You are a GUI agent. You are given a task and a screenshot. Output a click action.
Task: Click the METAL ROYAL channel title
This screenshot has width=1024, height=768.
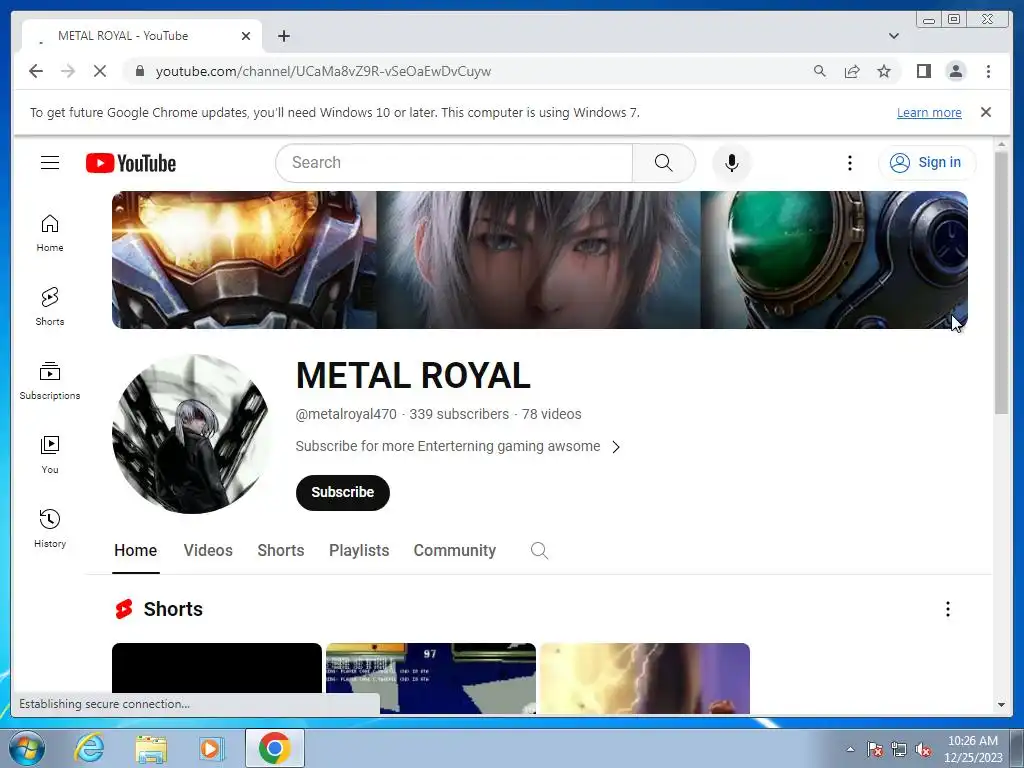tap(413, 376)
